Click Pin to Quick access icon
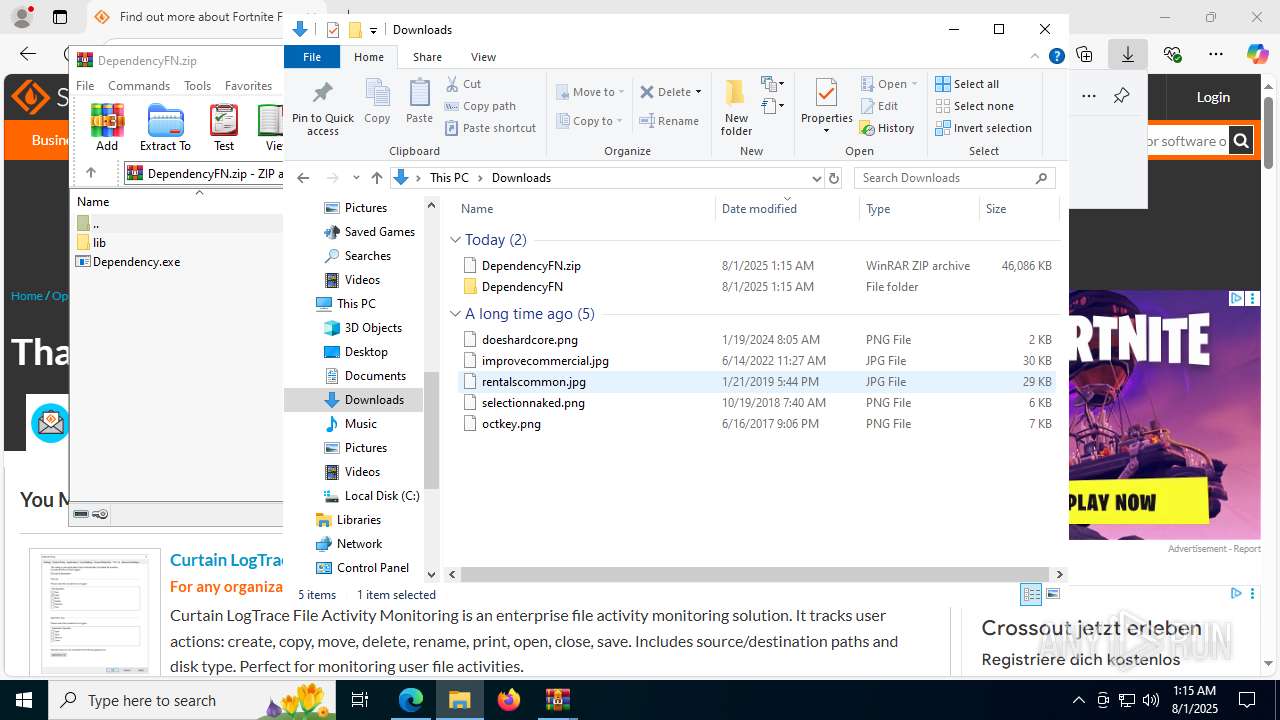This screenshot has height=720, width=1280. point(322,108)
